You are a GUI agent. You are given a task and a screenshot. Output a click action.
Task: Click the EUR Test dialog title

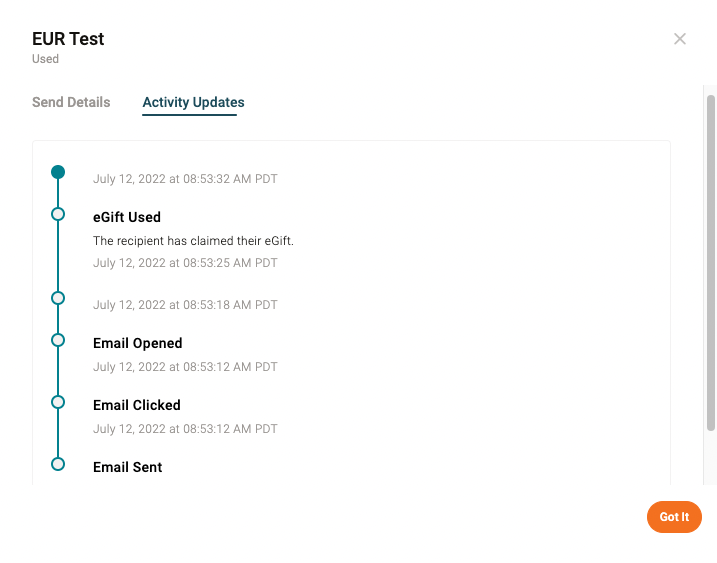[x=68, y=39]
